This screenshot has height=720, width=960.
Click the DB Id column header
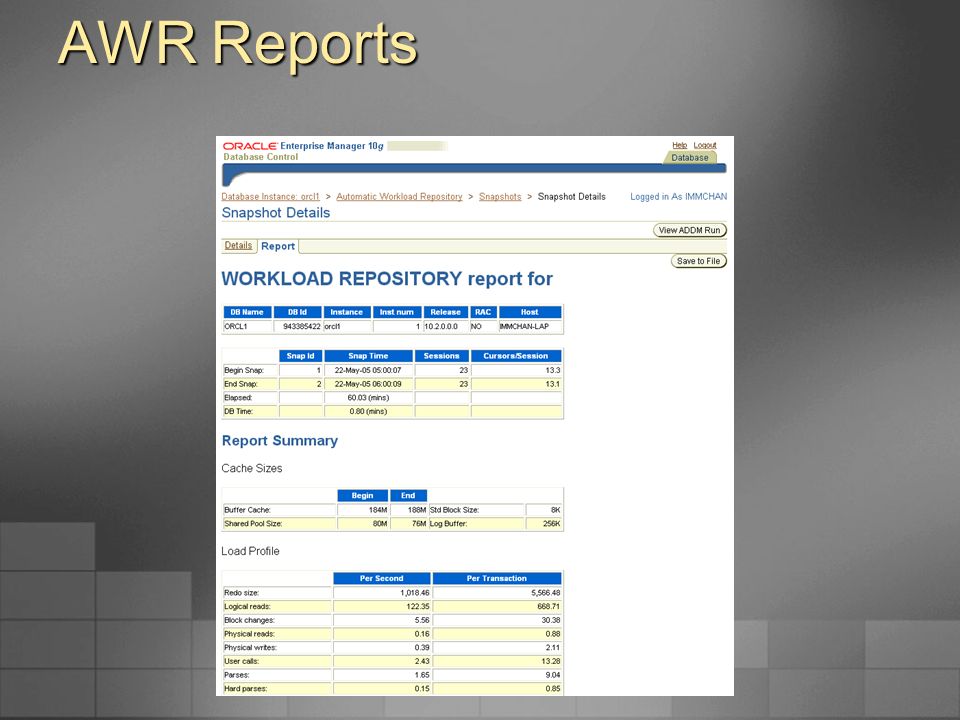[298, 312]
